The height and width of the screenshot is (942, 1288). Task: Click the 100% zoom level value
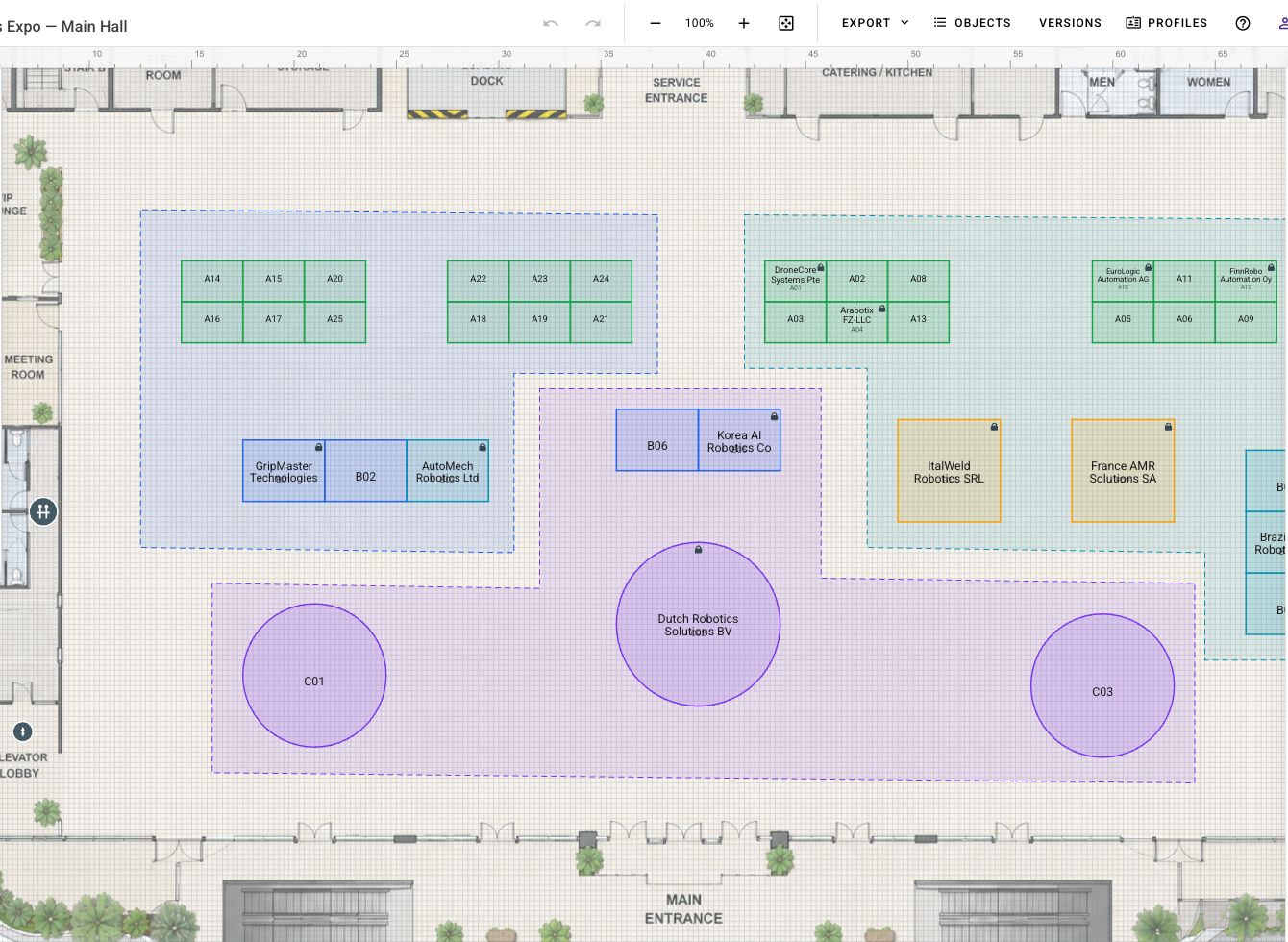tap(700, 23)
